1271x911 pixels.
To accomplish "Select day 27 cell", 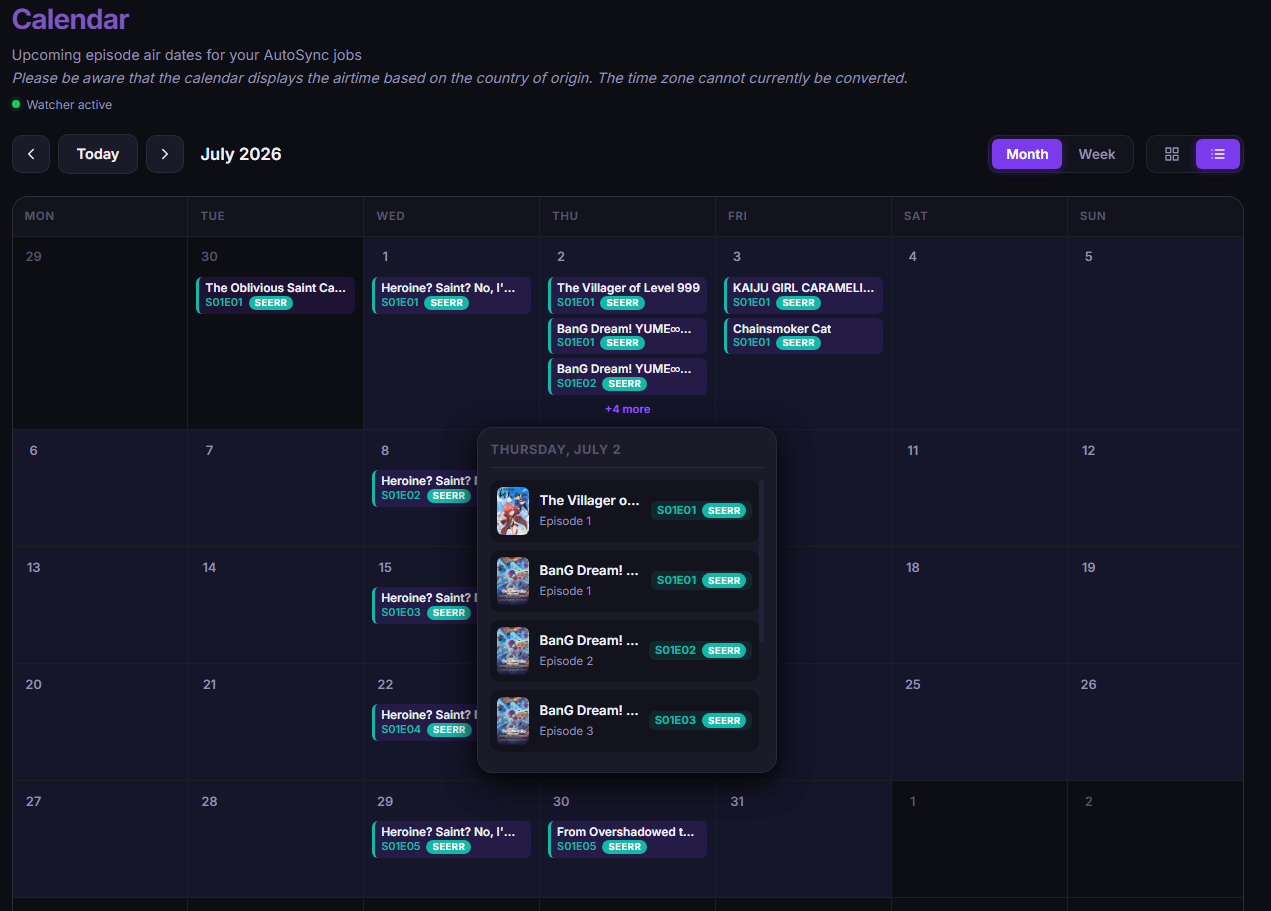I will coord(100,839).
